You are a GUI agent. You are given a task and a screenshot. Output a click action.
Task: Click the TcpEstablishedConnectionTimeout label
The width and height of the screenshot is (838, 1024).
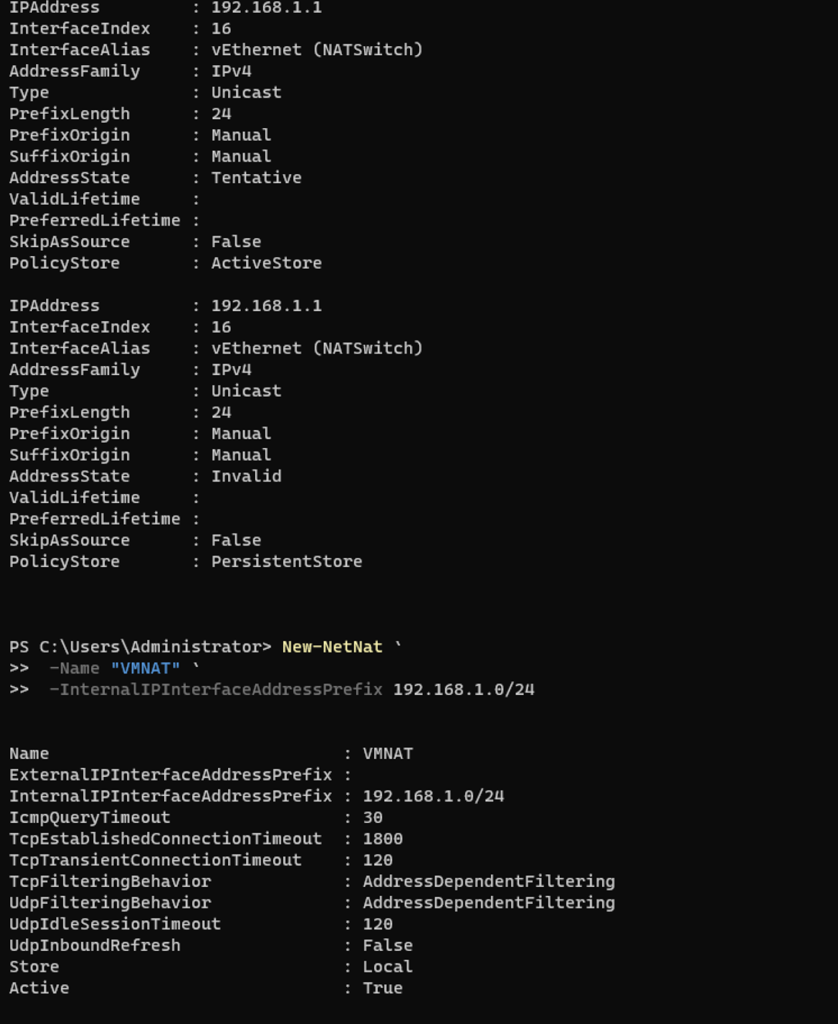pos(165,839)
